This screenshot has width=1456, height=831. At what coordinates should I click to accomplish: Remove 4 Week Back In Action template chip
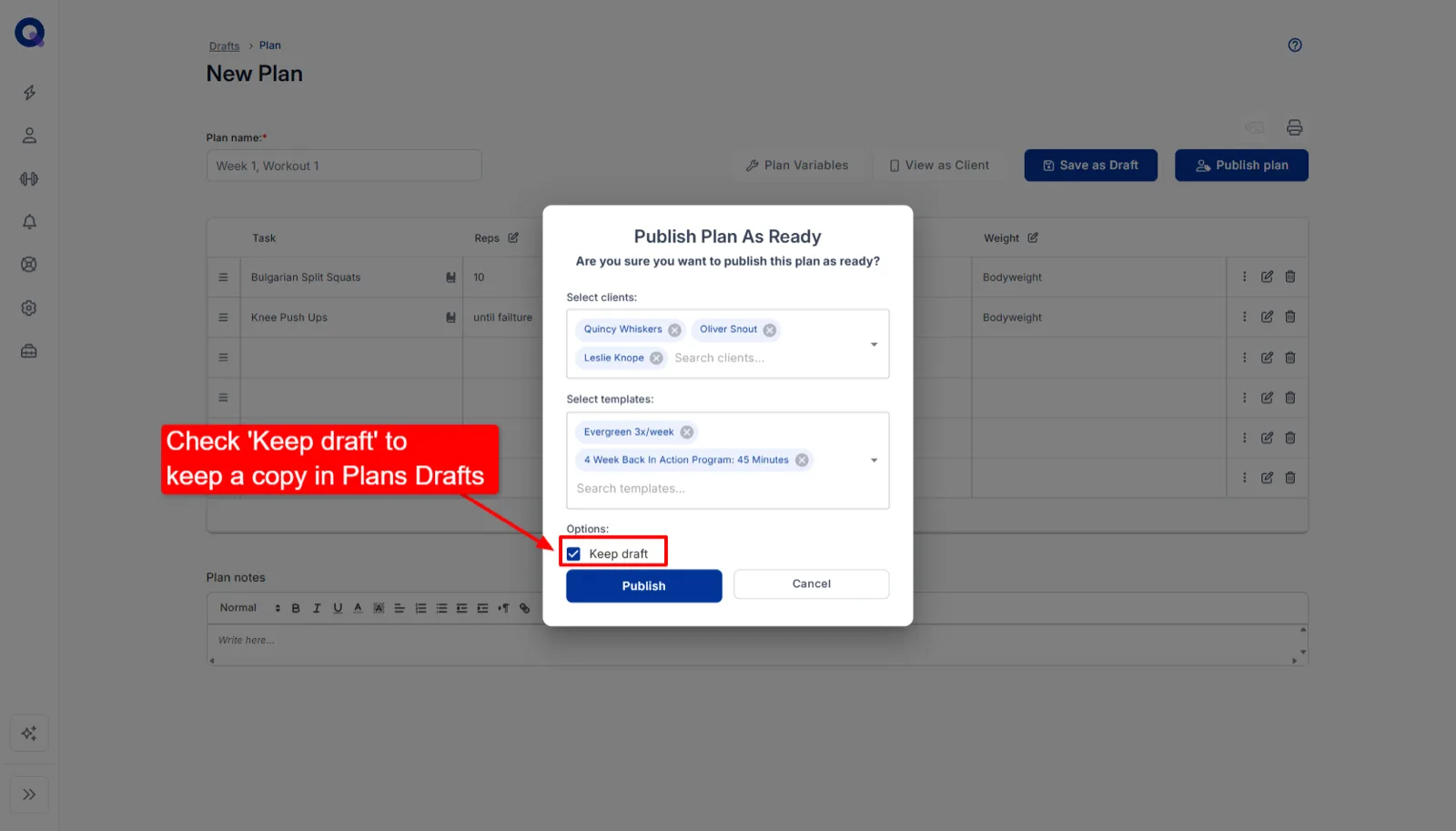tap(802, 461)
